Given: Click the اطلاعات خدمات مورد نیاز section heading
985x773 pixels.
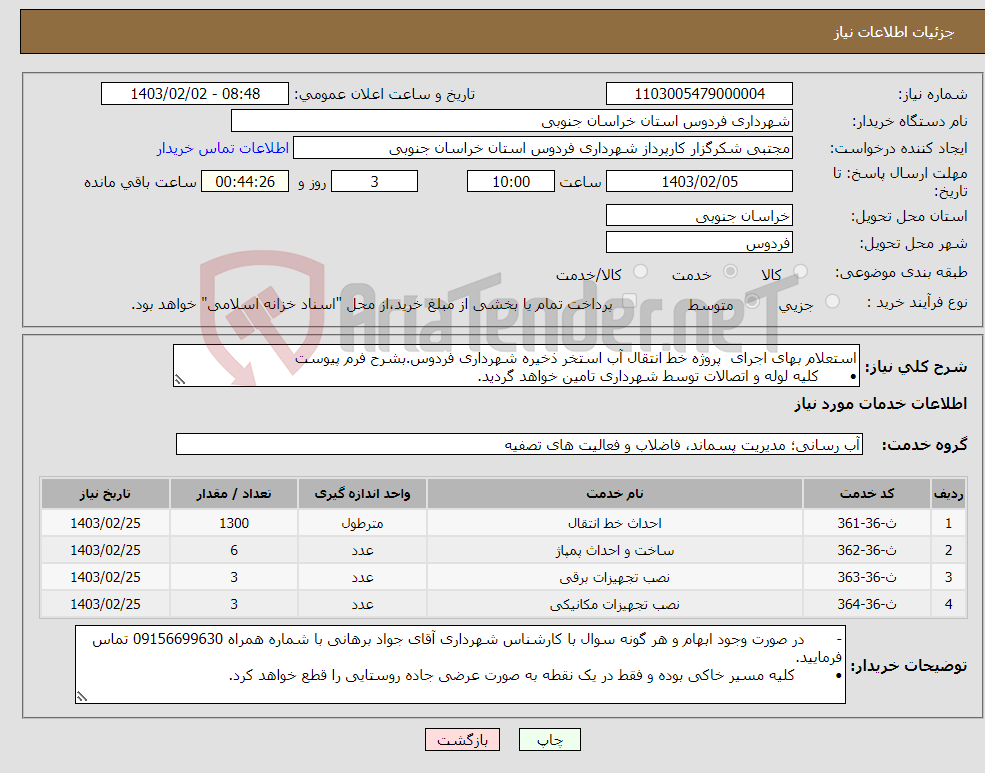Looking at the screenshot, I should [881, 404].
